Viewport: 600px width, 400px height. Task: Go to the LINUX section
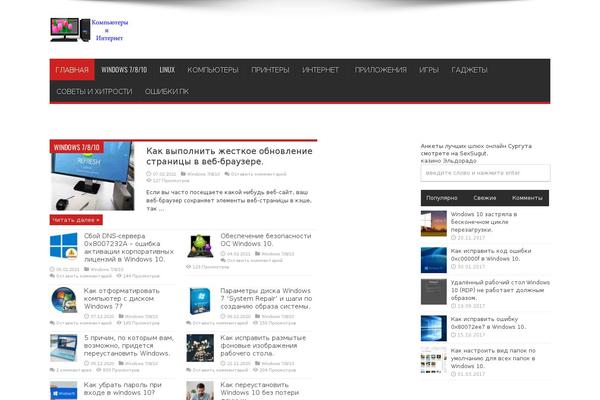tap(167, 70)
